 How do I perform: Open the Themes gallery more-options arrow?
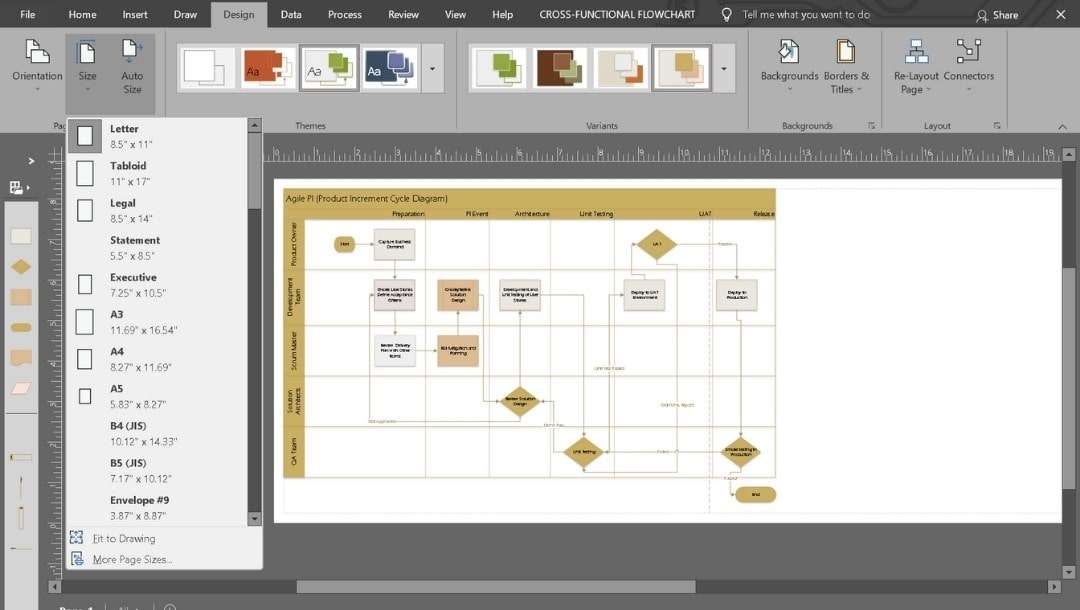pos(433,68)
